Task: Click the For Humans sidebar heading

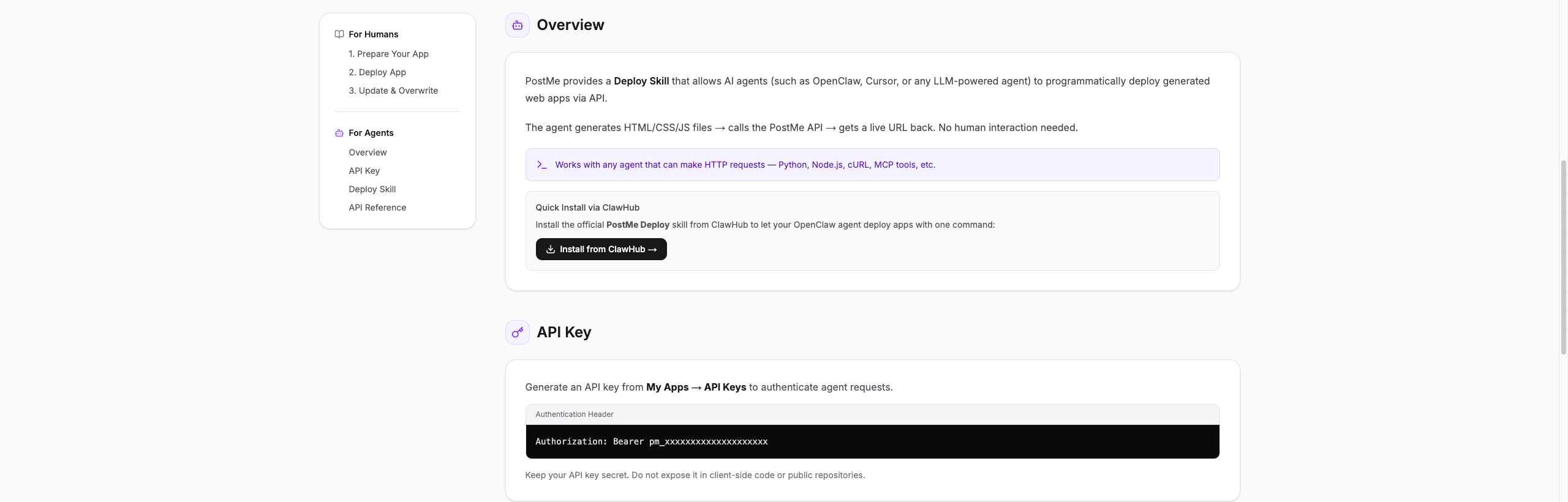Action: pos(373,34)
